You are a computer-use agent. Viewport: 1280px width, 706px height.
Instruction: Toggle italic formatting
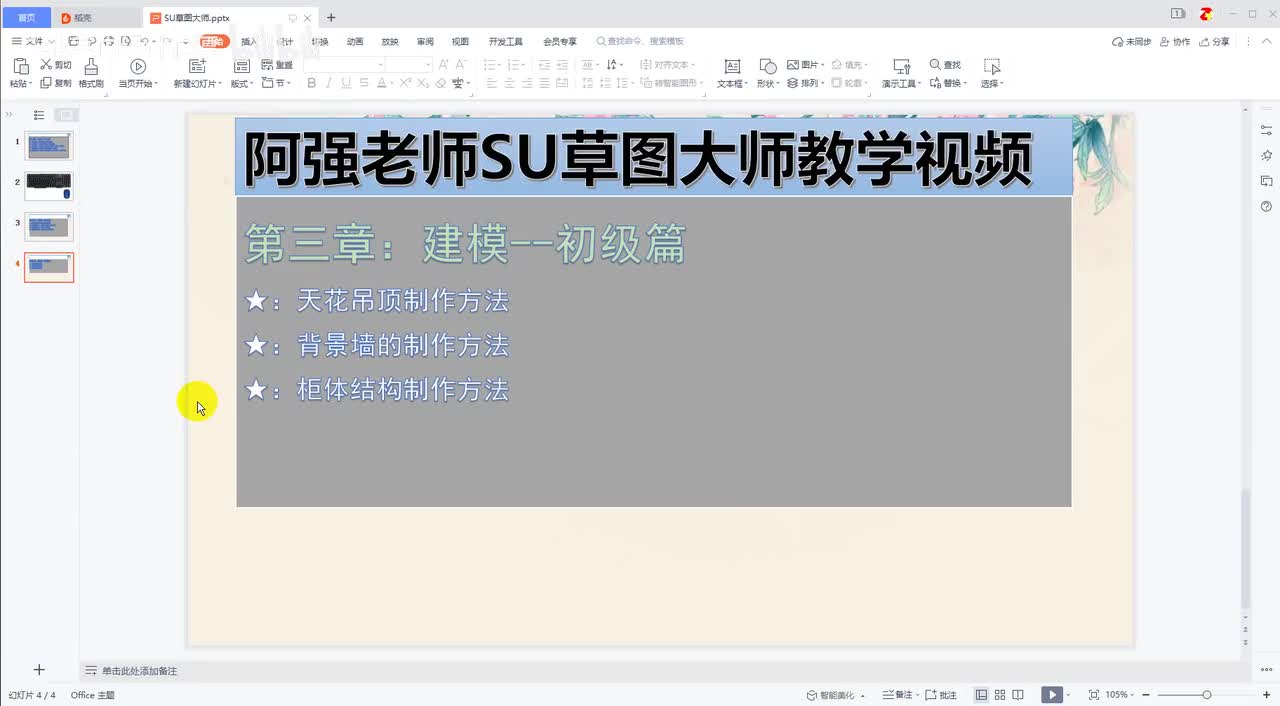[x=329, y=83]
